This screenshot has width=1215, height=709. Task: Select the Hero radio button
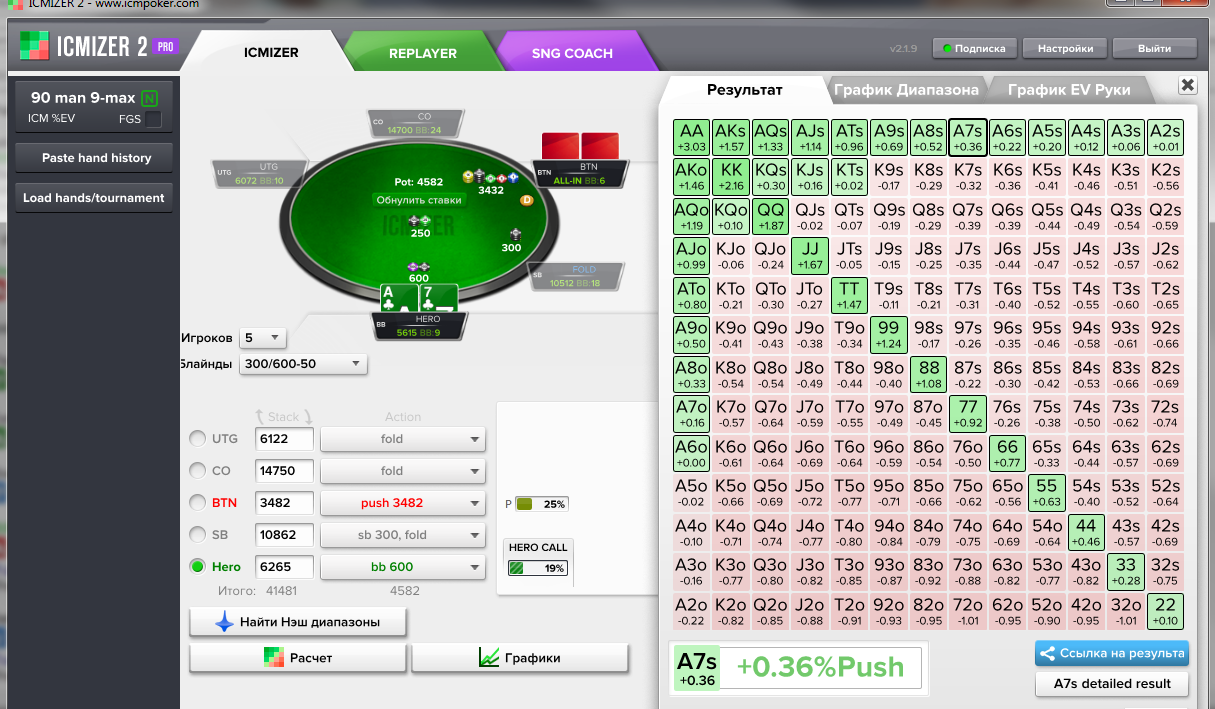[x=198, y=567]
